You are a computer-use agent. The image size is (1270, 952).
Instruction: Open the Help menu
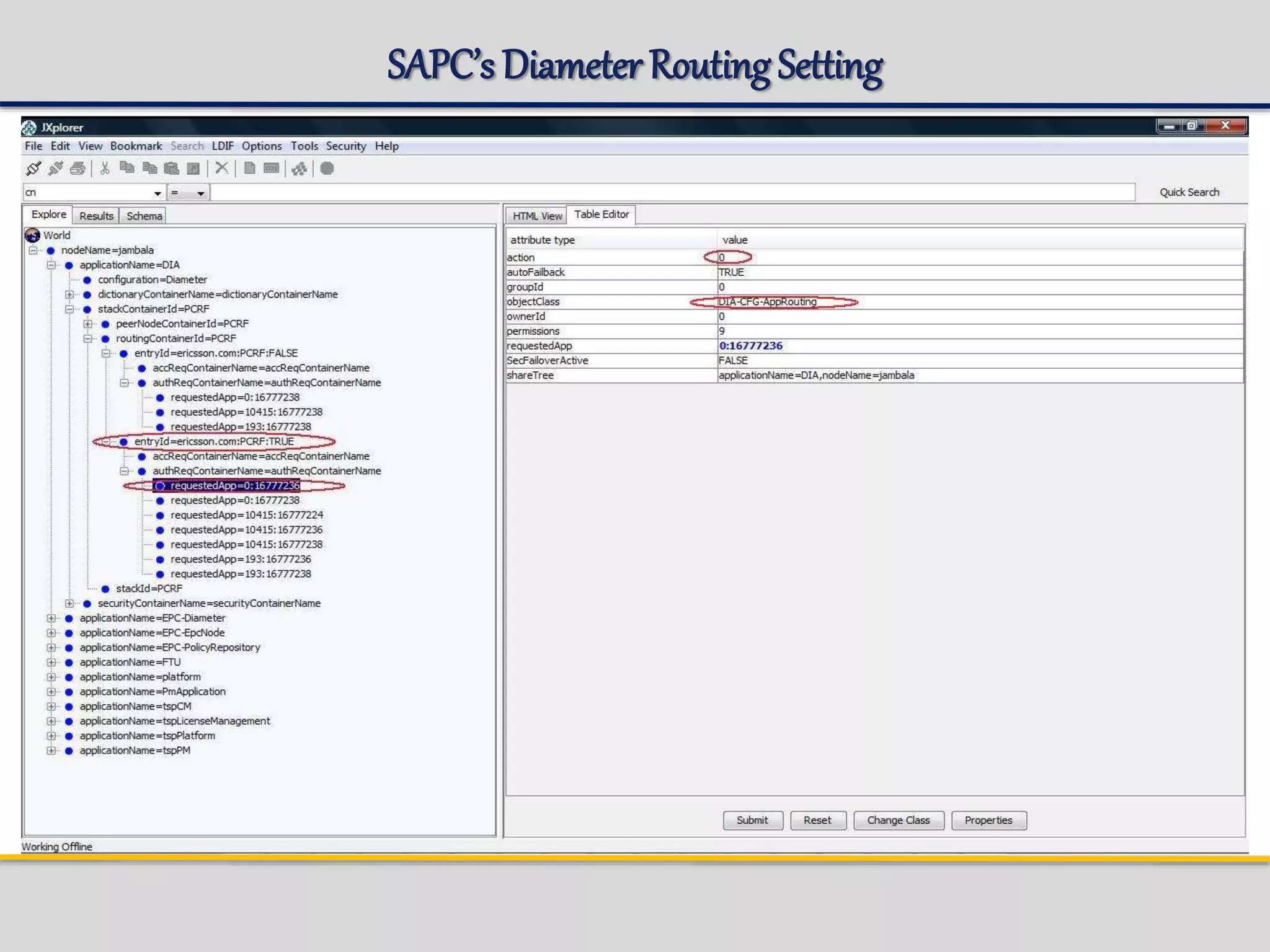click(x=387, y=146)
